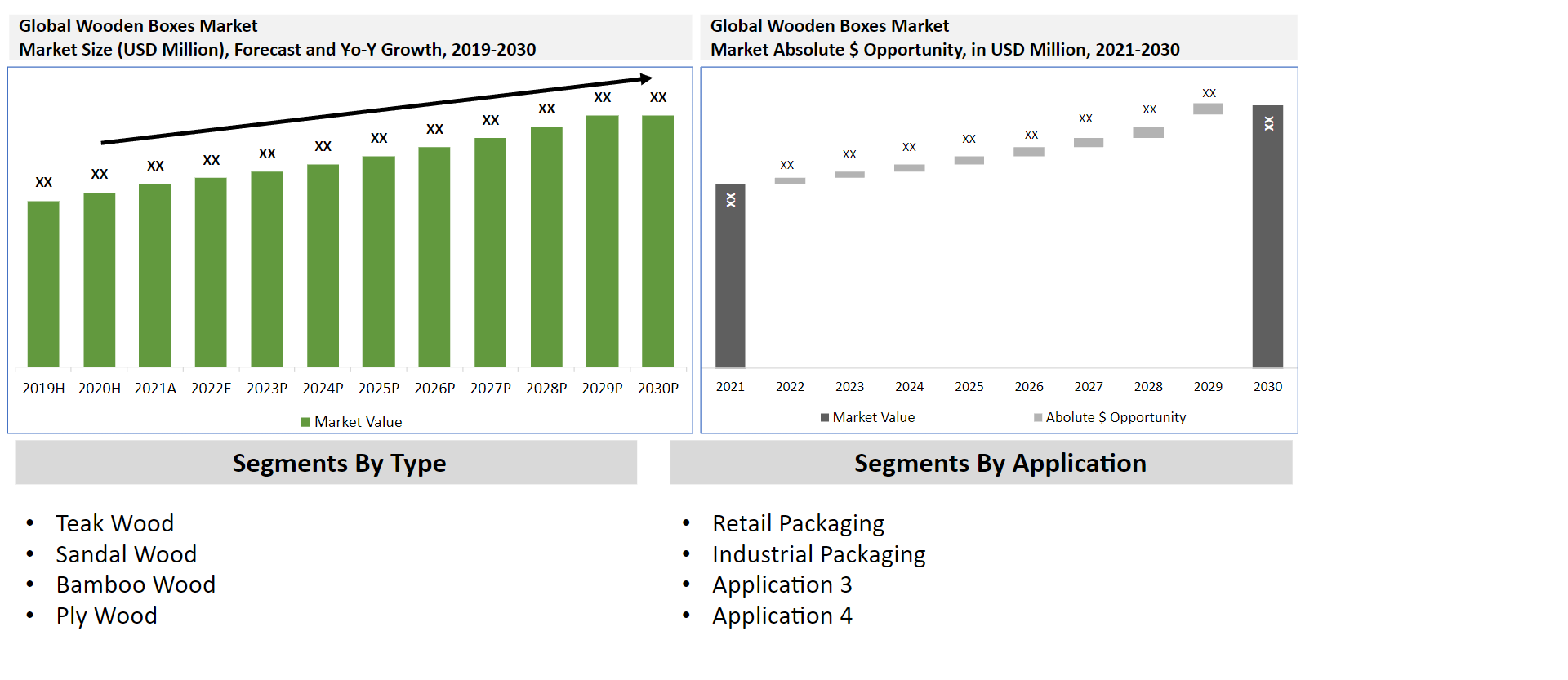Viewport: 1568px width, 680px height.
Task: Click the '2030' axis label in right chart
Action: [1267, 387]
